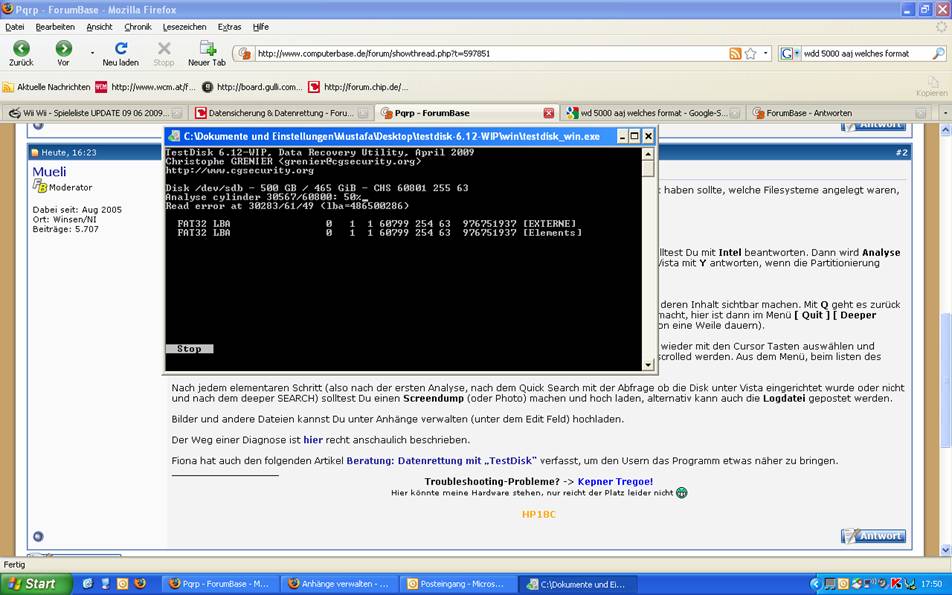952x595 pixels.
Task: Switch to Pqrp - ForumBase taskbar button
Action: [220, 584]
